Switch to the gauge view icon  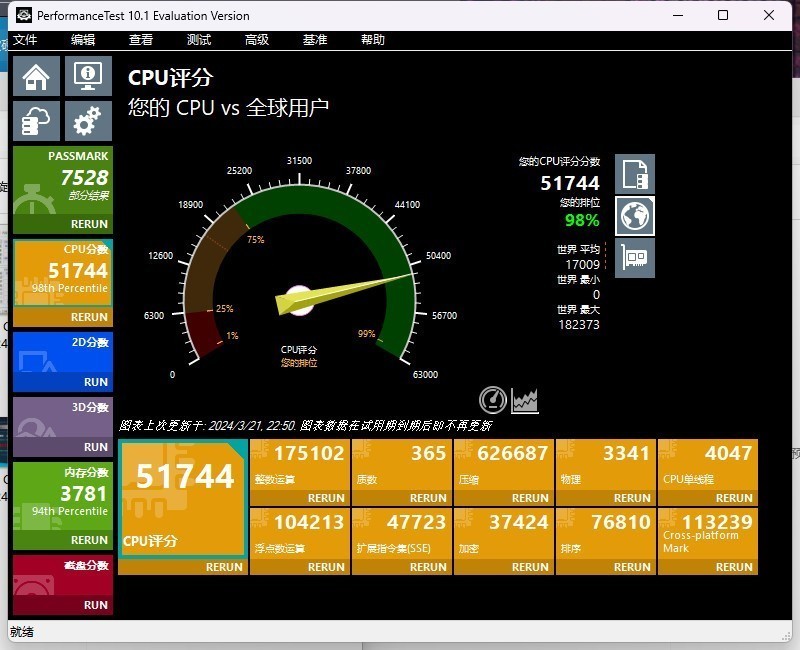coord(493,400)
